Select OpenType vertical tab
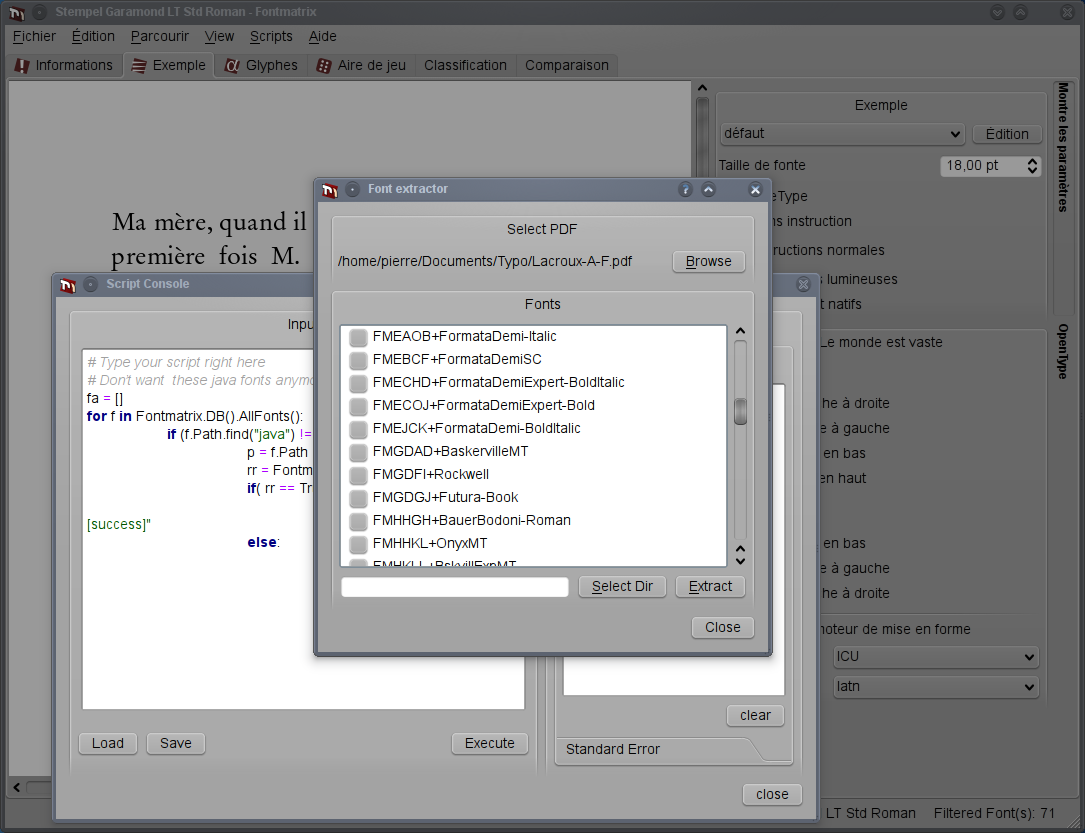The image size is (1085, 833). click(1062, 351)
